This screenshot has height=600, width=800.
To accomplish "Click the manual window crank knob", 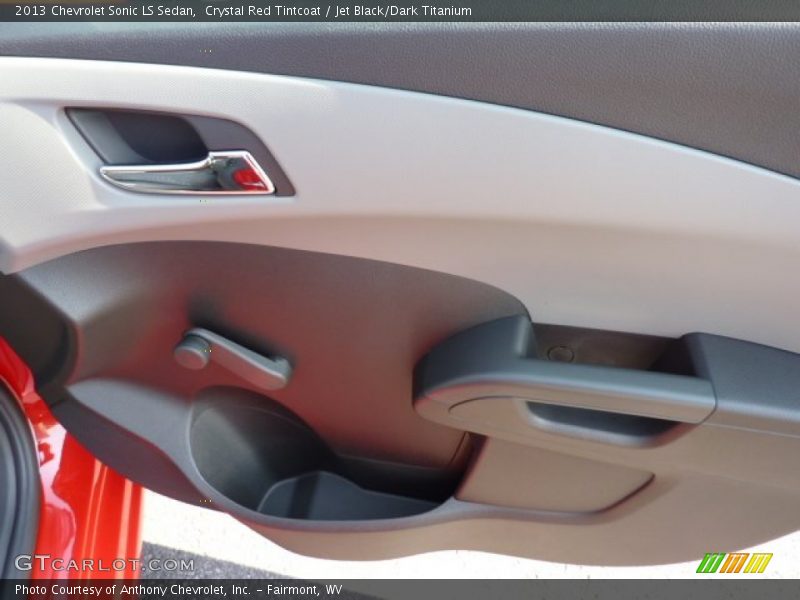I will pyautogui.click(x=192, y=351).
